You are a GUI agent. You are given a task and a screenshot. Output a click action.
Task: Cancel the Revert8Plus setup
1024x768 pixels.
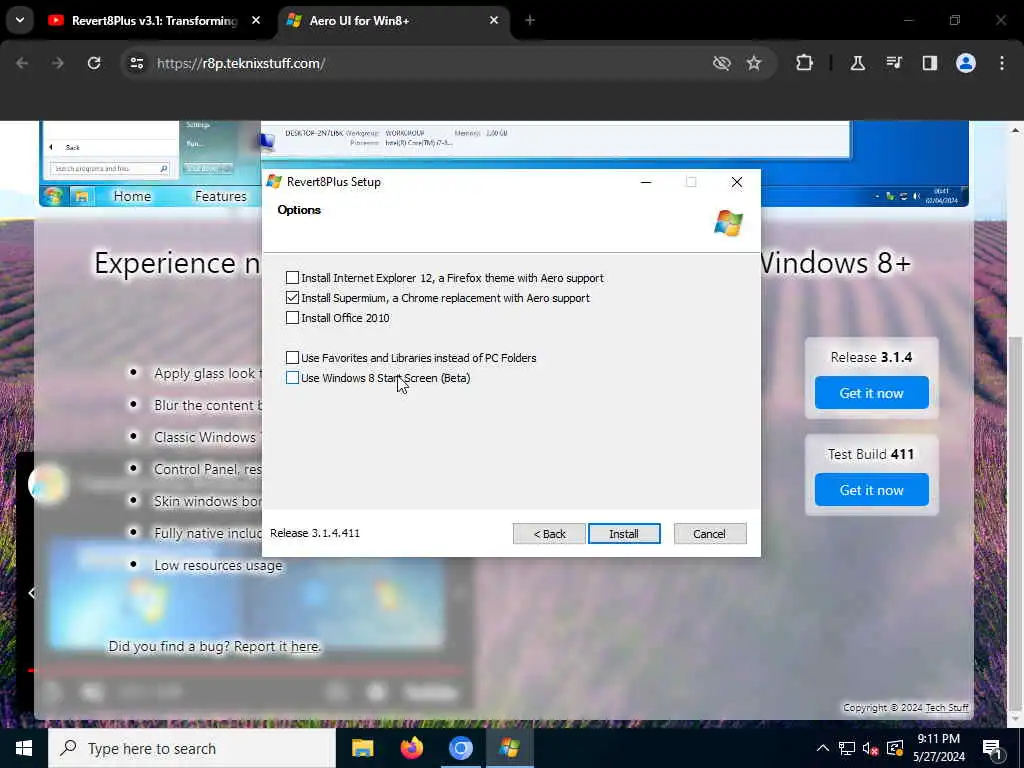pos(709,534)
